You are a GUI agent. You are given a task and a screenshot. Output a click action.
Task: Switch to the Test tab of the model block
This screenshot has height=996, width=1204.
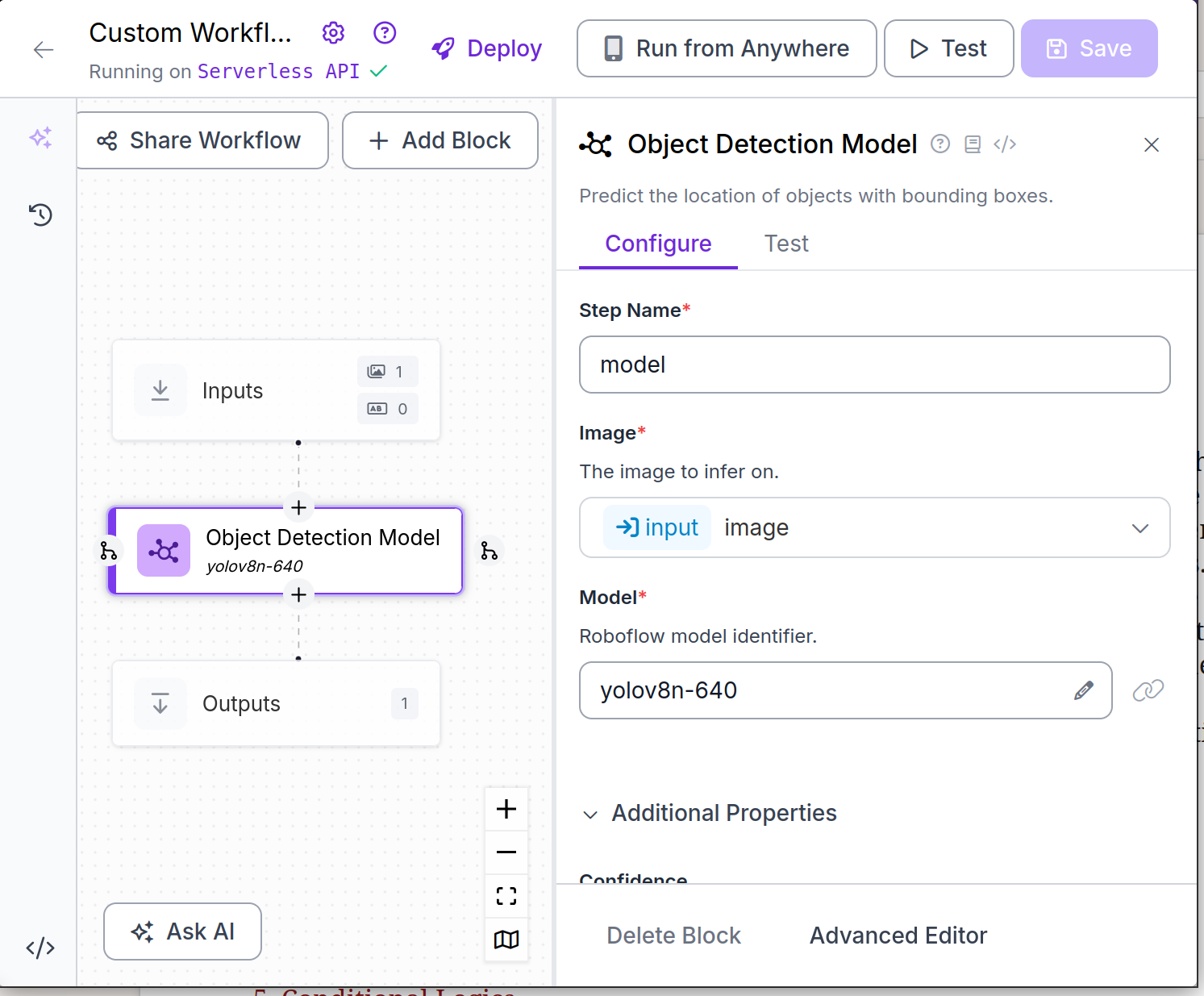[785, 244]
